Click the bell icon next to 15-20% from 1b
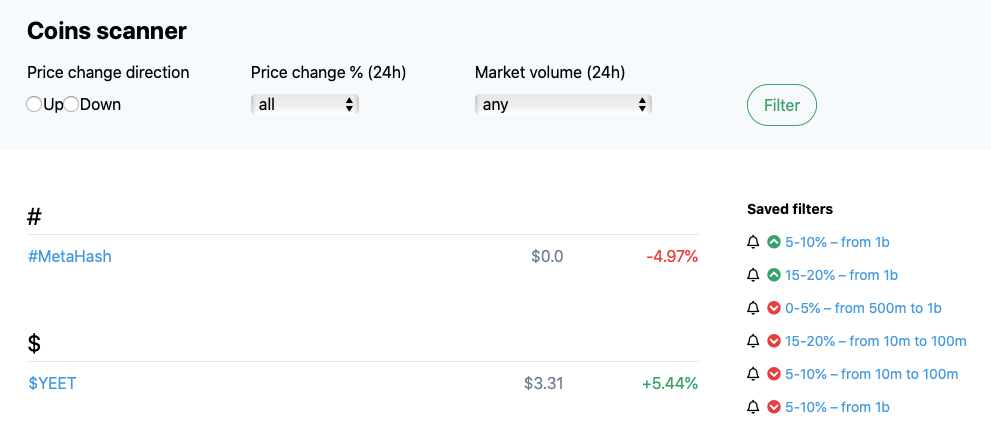This screenshot has width=991, height=439. [753, 275]
